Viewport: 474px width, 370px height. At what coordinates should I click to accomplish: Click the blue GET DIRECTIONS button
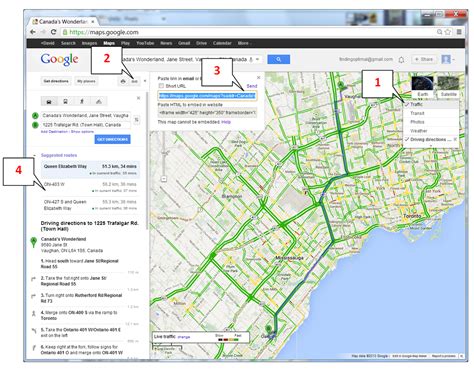click(113, 139)
